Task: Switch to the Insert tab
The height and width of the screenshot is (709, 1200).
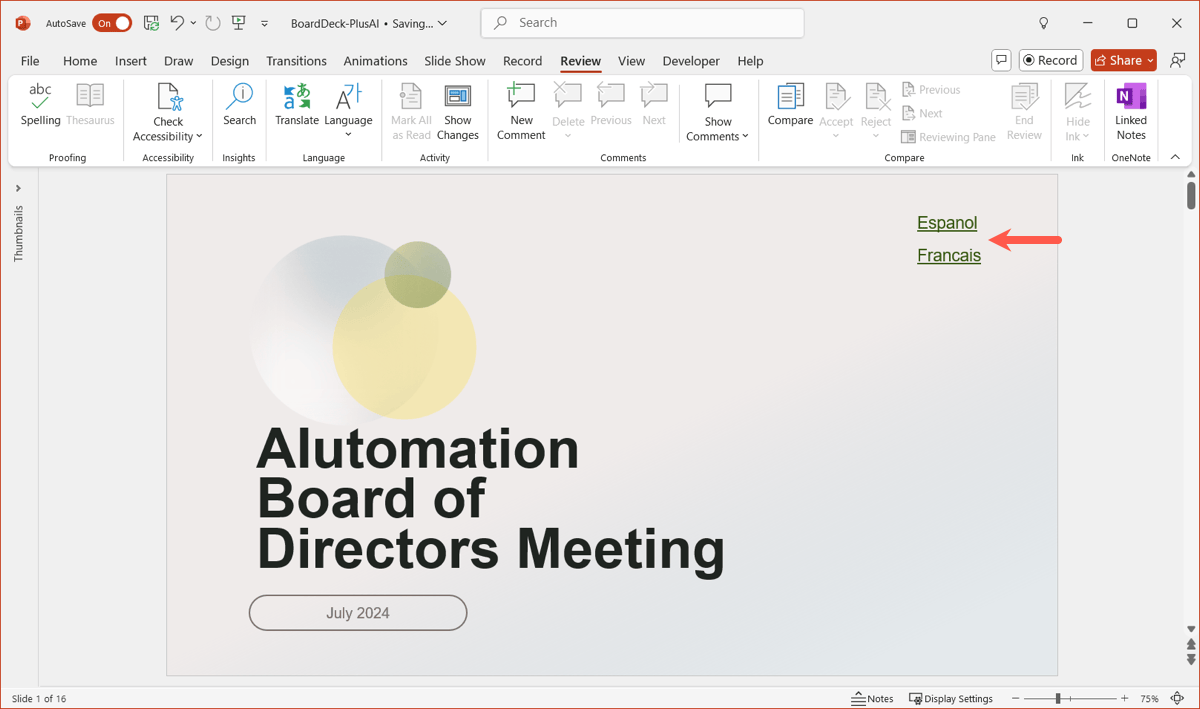Action: click(131, 61)
